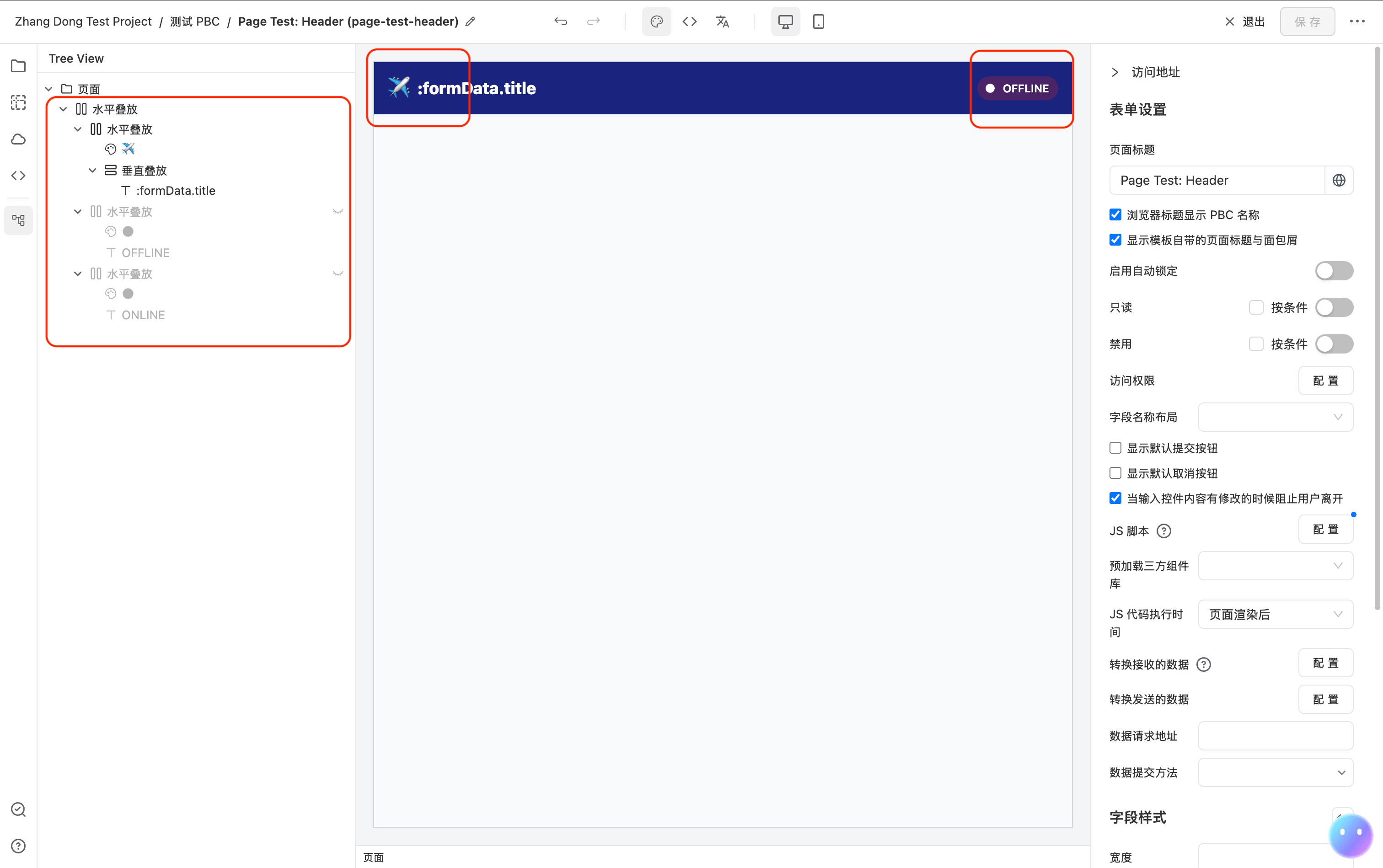Uncheck 当输入控件内容有修改的时候阻止用户离开
This screenshot has height=868, width=1383.
click(x=1115, y=498)
